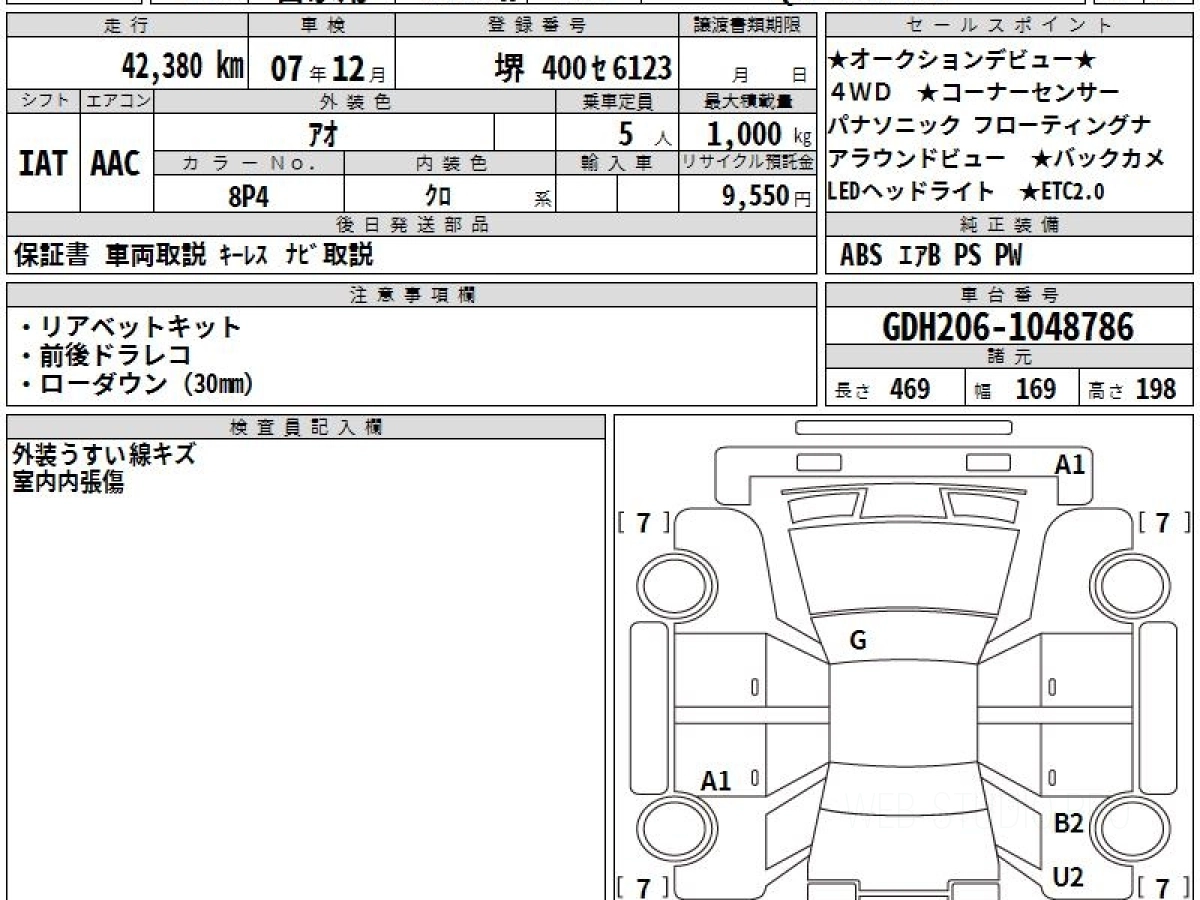Select the "シフト" header cell
This screenshot has height=900, width=1200.
click(43, 101)
